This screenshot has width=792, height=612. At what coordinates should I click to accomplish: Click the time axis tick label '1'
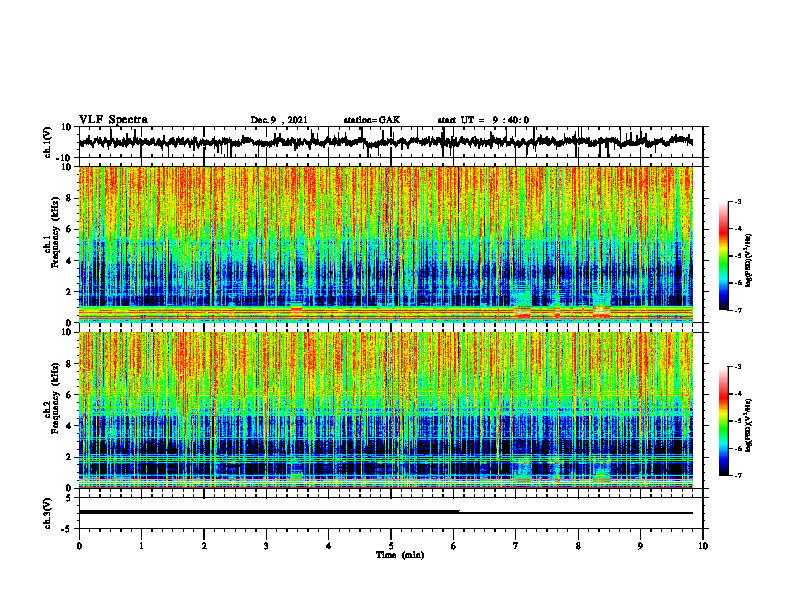pos(141,546)
